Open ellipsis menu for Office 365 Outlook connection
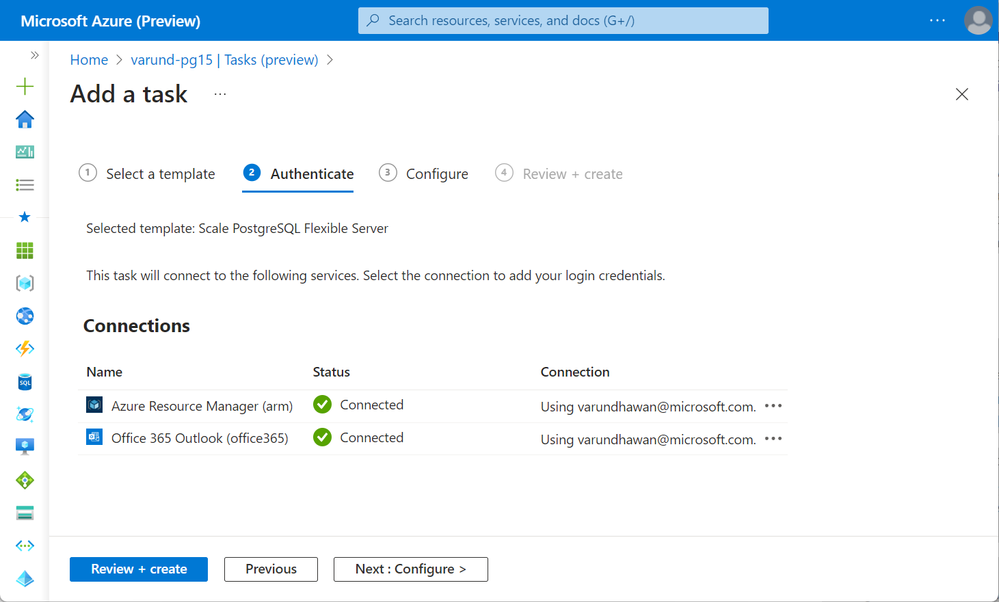The height and width of the screenshot is (602, 999). click(x=773, y=438)
